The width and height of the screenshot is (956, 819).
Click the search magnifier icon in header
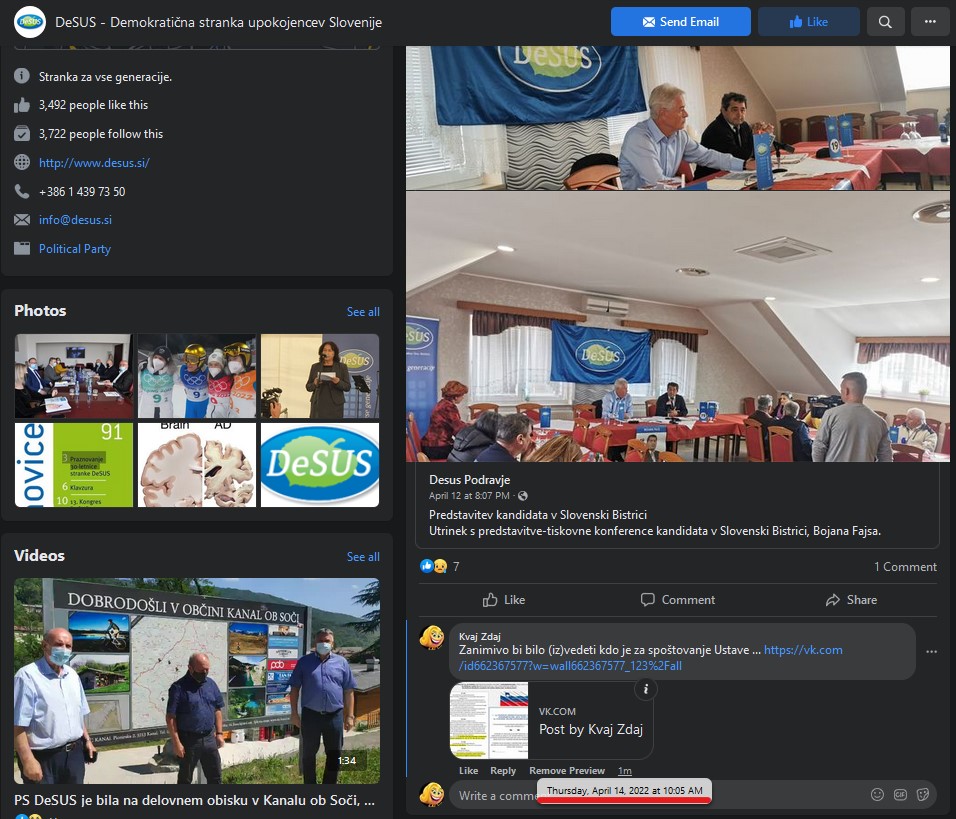(x=885, y=22)
